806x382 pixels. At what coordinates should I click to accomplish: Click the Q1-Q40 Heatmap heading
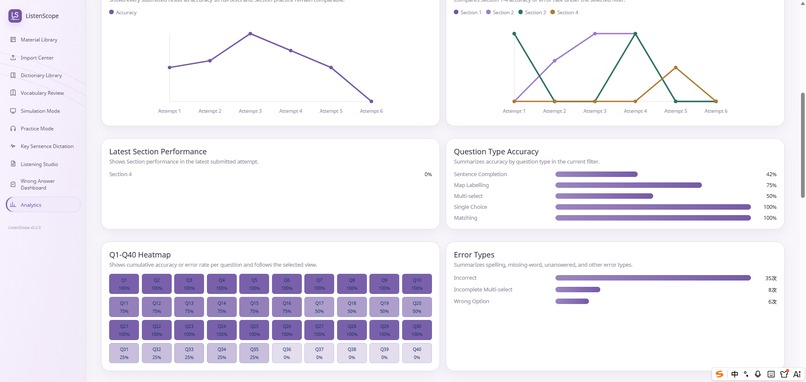pos(140,254)
